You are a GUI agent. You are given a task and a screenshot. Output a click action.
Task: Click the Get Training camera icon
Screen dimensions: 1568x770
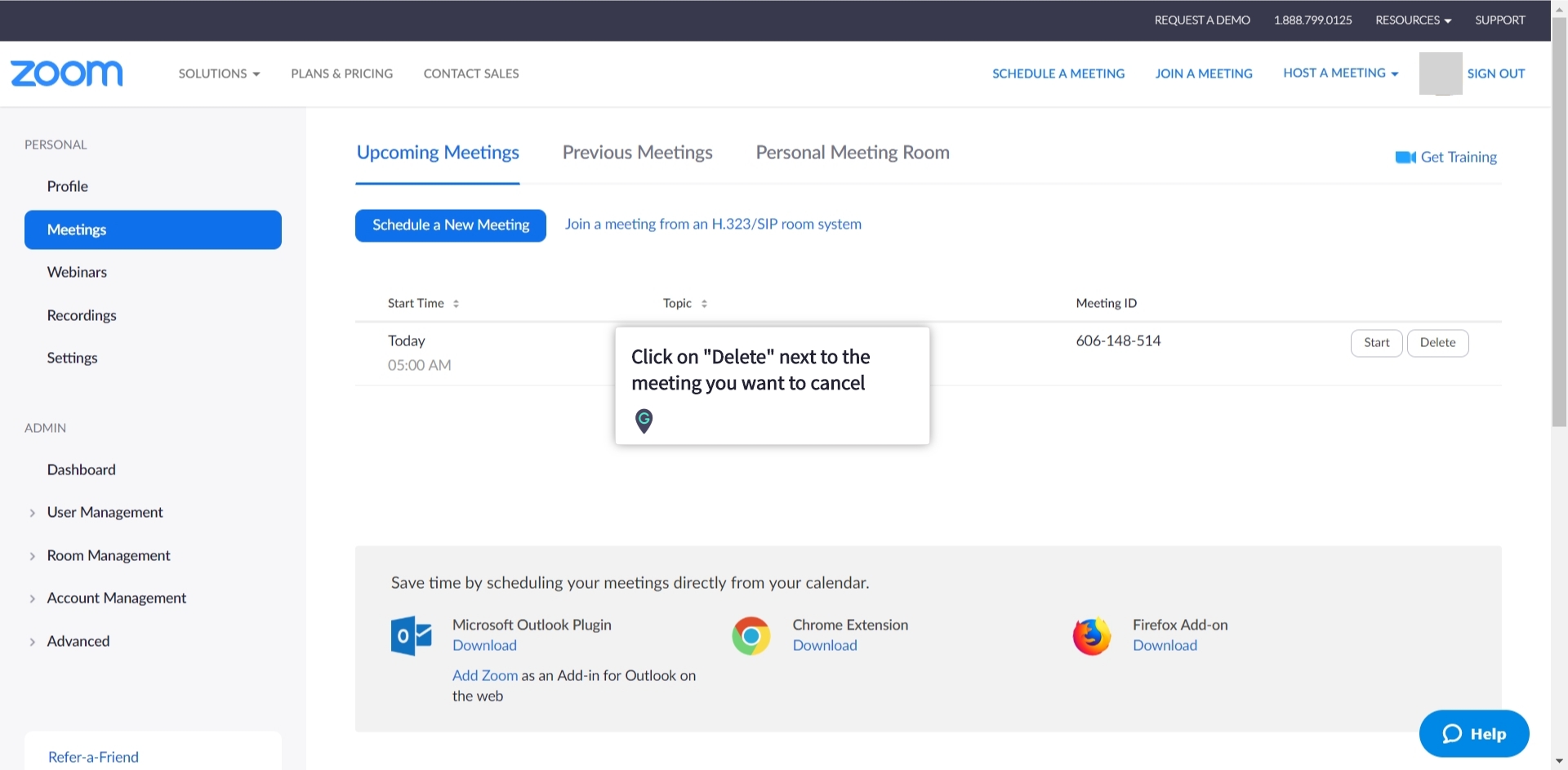coord(1405,158)
